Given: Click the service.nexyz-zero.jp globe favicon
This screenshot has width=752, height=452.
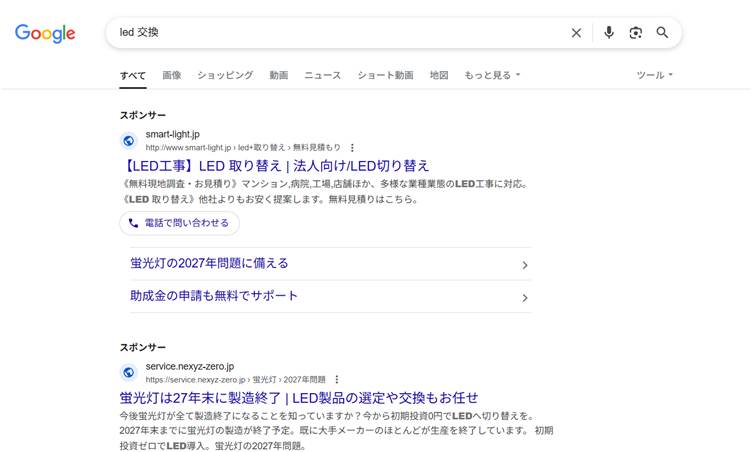Looking at the screenshot, I should 129,372.
